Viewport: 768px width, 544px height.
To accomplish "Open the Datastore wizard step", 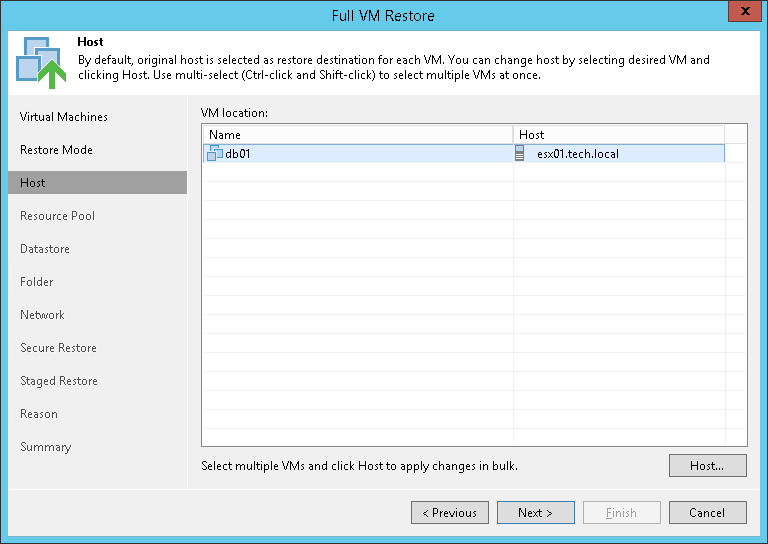I will point(45,249).
